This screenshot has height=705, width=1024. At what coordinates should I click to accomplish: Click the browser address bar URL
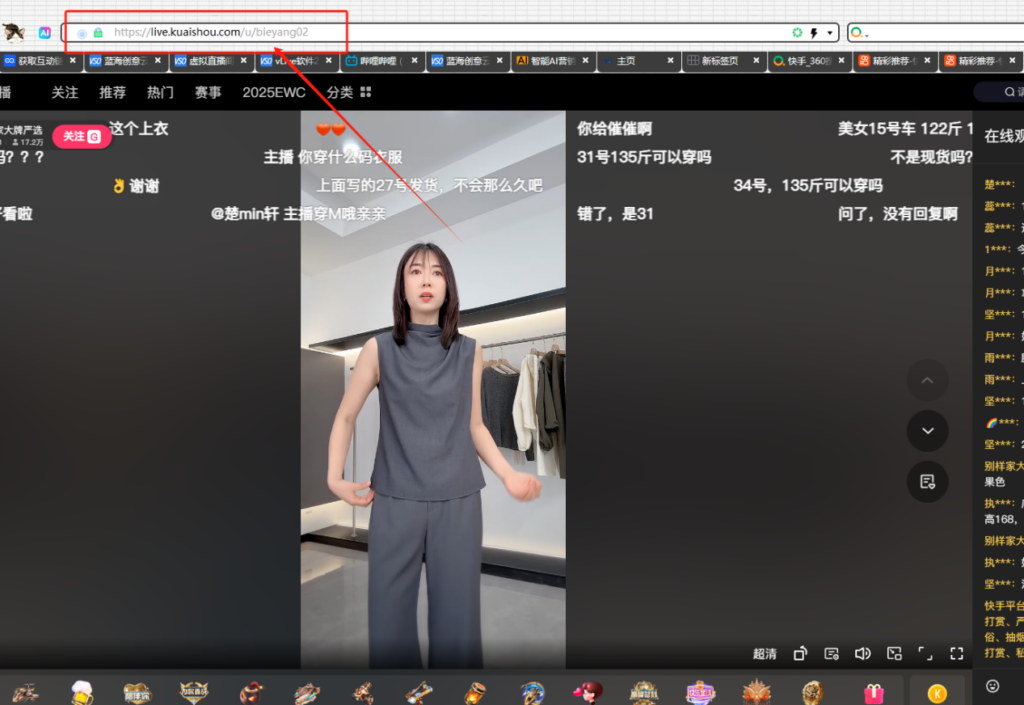[210, 32]
